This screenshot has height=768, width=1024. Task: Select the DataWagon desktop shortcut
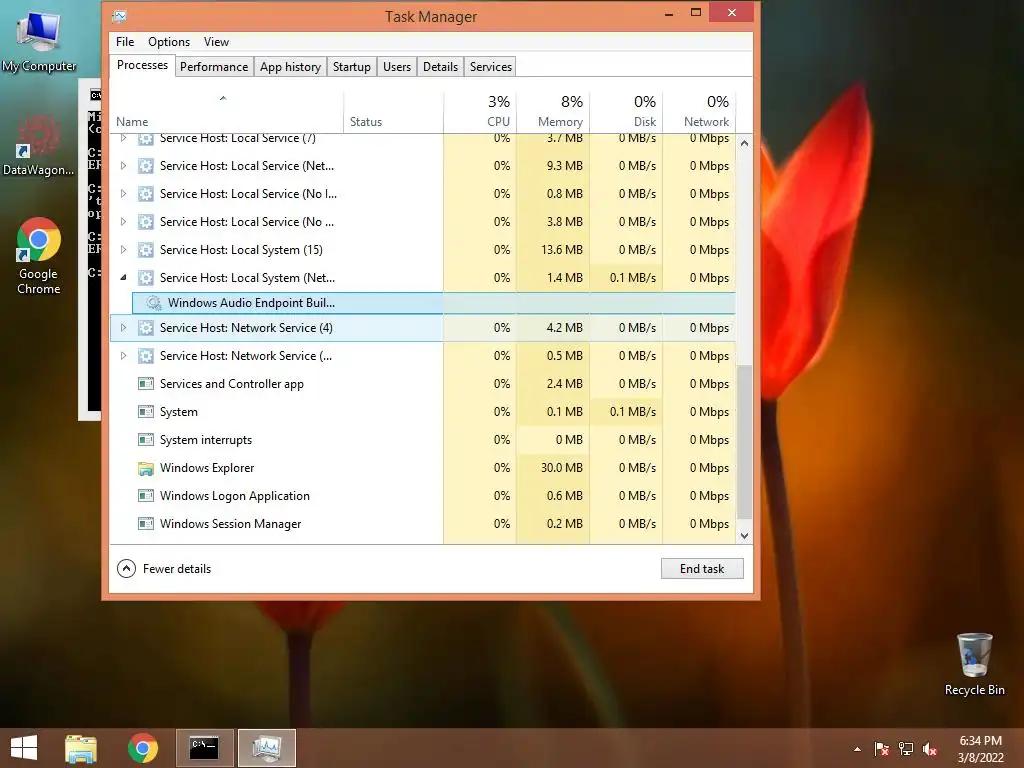click(x=39, y=145)
